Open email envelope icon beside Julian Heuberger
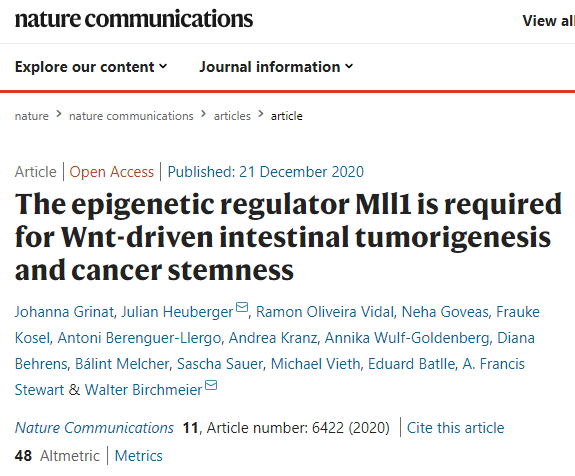575x476 pixels. point(242,307)
